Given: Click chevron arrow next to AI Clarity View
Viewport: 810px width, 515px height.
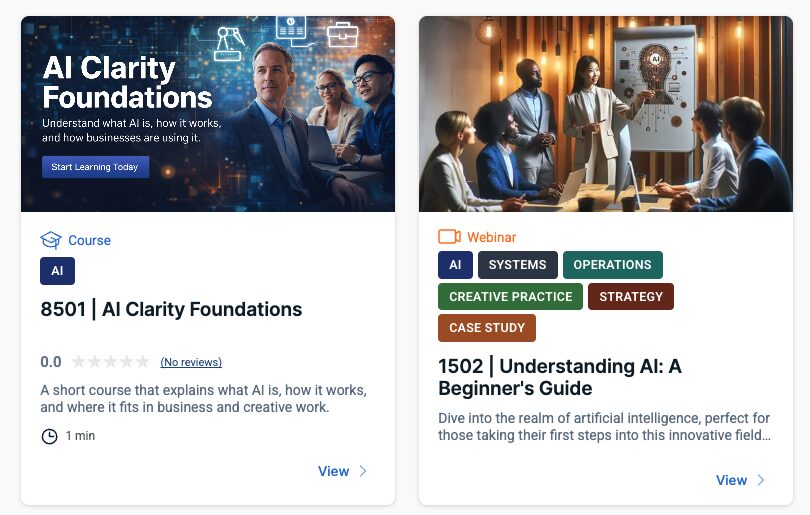Looking at the screenshot, I should (x=363, y=471).
